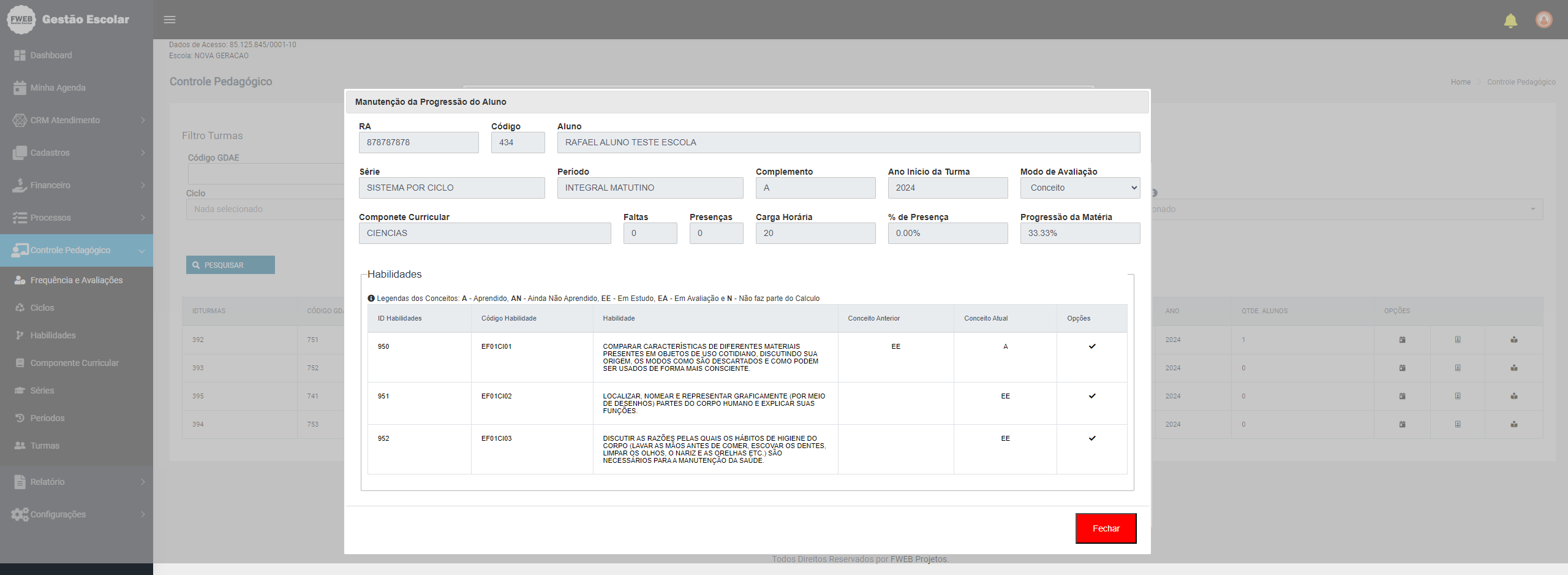Select Dashboard in the sidebar
Viewport: 1568px width, 575px height.
51,55
